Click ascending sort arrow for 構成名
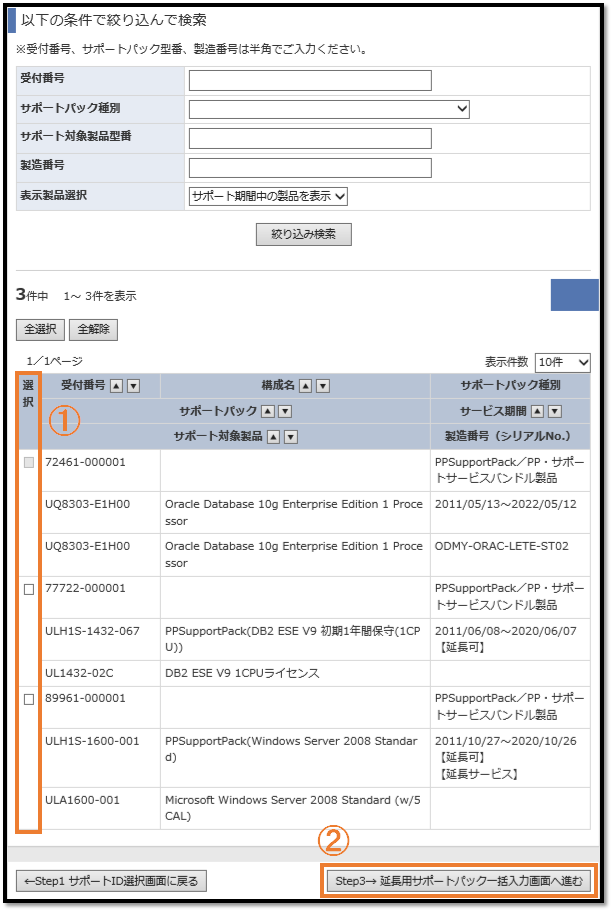This screenshot has width=613, height=912. (307, 386)
